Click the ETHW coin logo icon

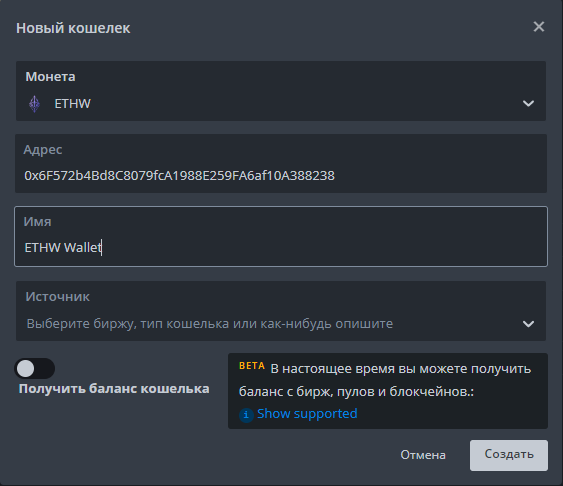click(x=34, y=104)
